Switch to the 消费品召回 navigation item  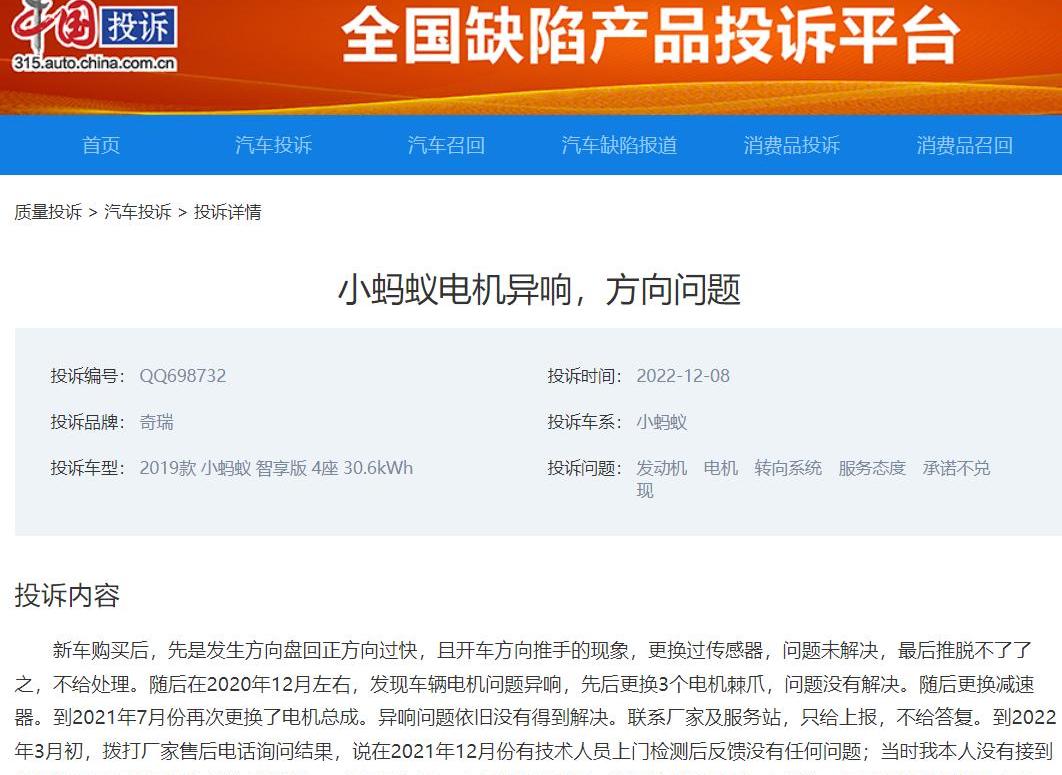[x=964, y=145]
